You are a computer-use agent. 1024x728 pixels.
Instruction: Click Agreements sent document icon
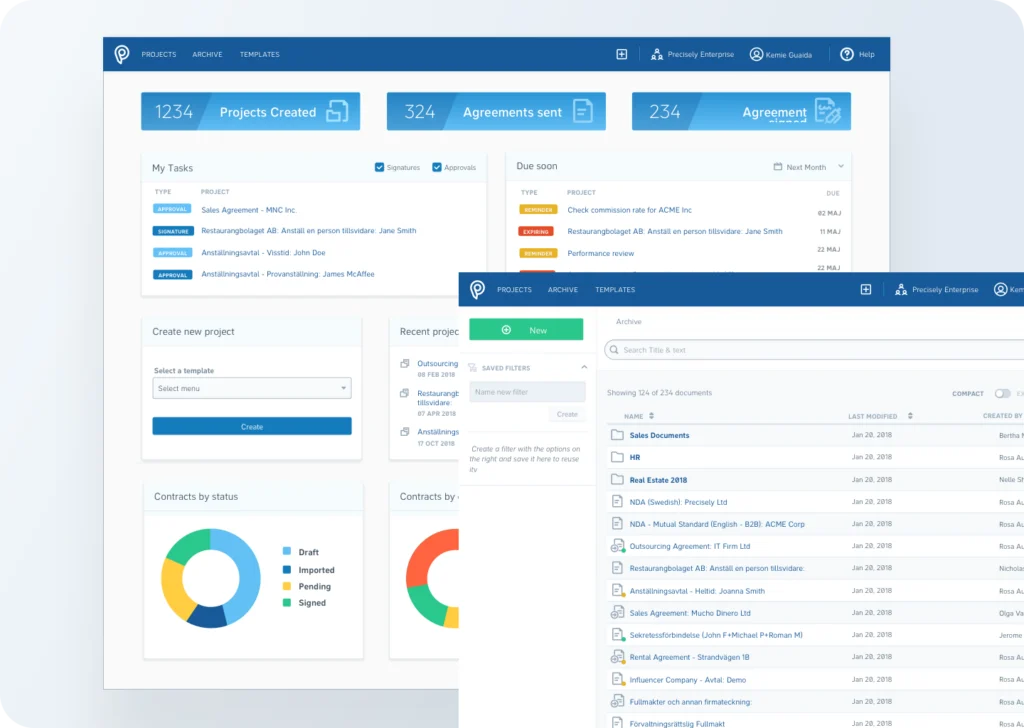pos(583,111)
